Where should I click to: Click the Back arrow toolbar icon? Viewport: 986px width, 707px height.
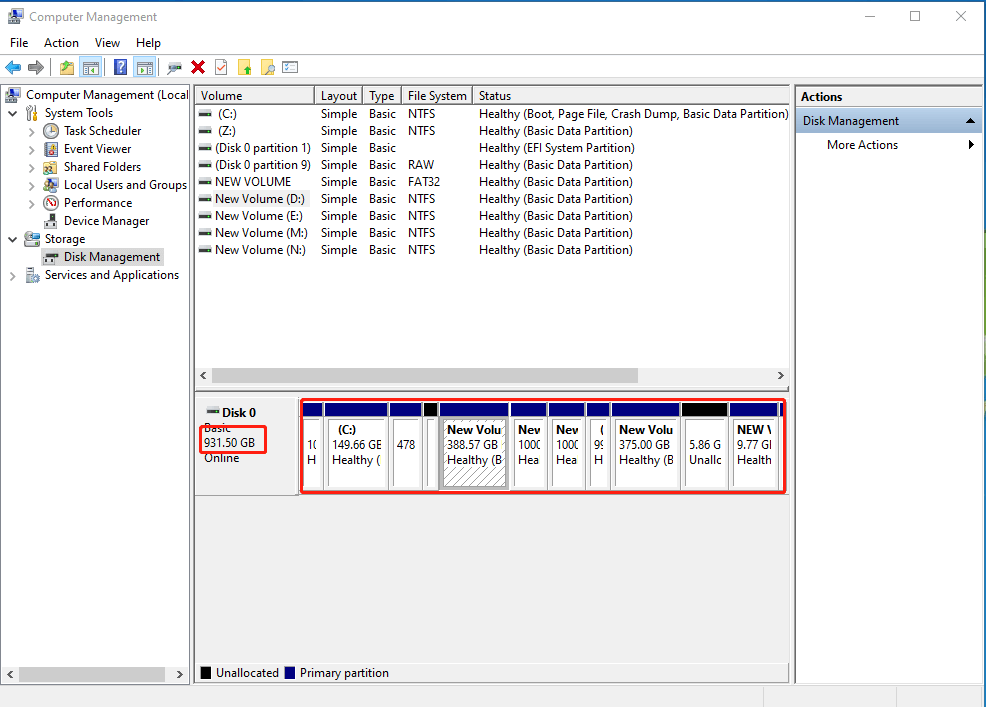pyautogui.click(x=13, y=67)
